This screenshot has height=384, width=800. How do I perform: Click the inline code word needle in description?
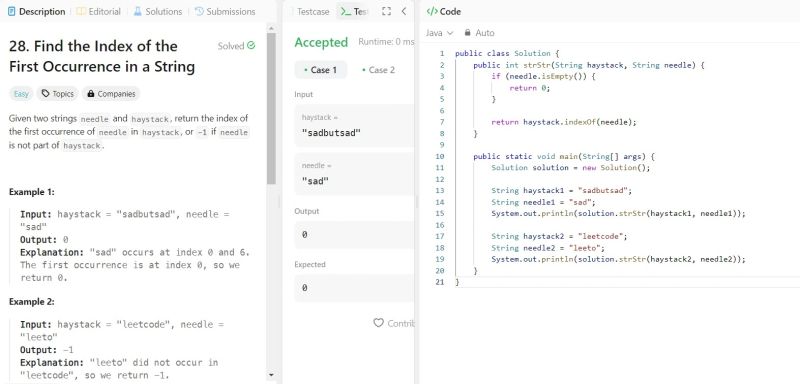coord(95,119)
